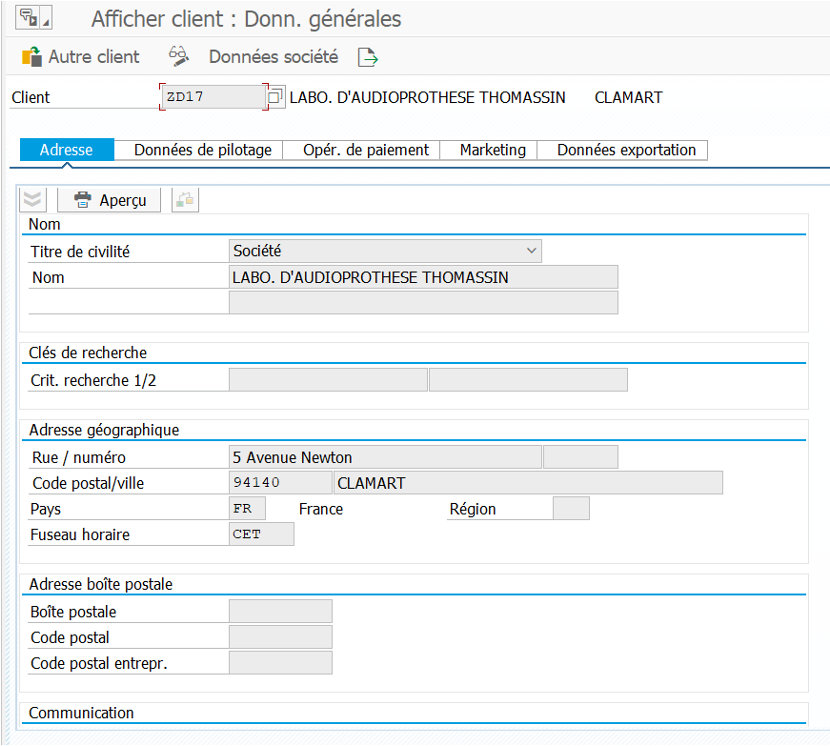Select the Marketing tab
830x746 pixels.
click(492, 150)
